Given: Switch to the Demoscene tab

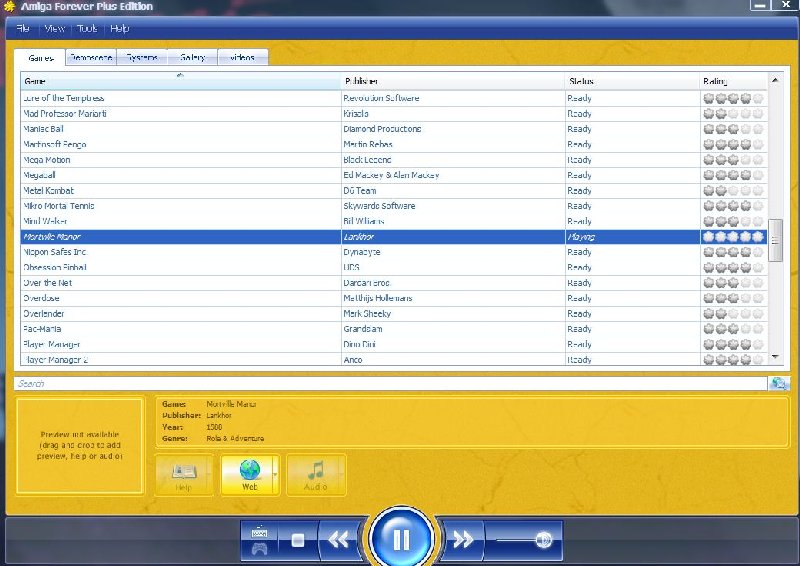Looking at the screenshot, I should (x=91, y=57).
